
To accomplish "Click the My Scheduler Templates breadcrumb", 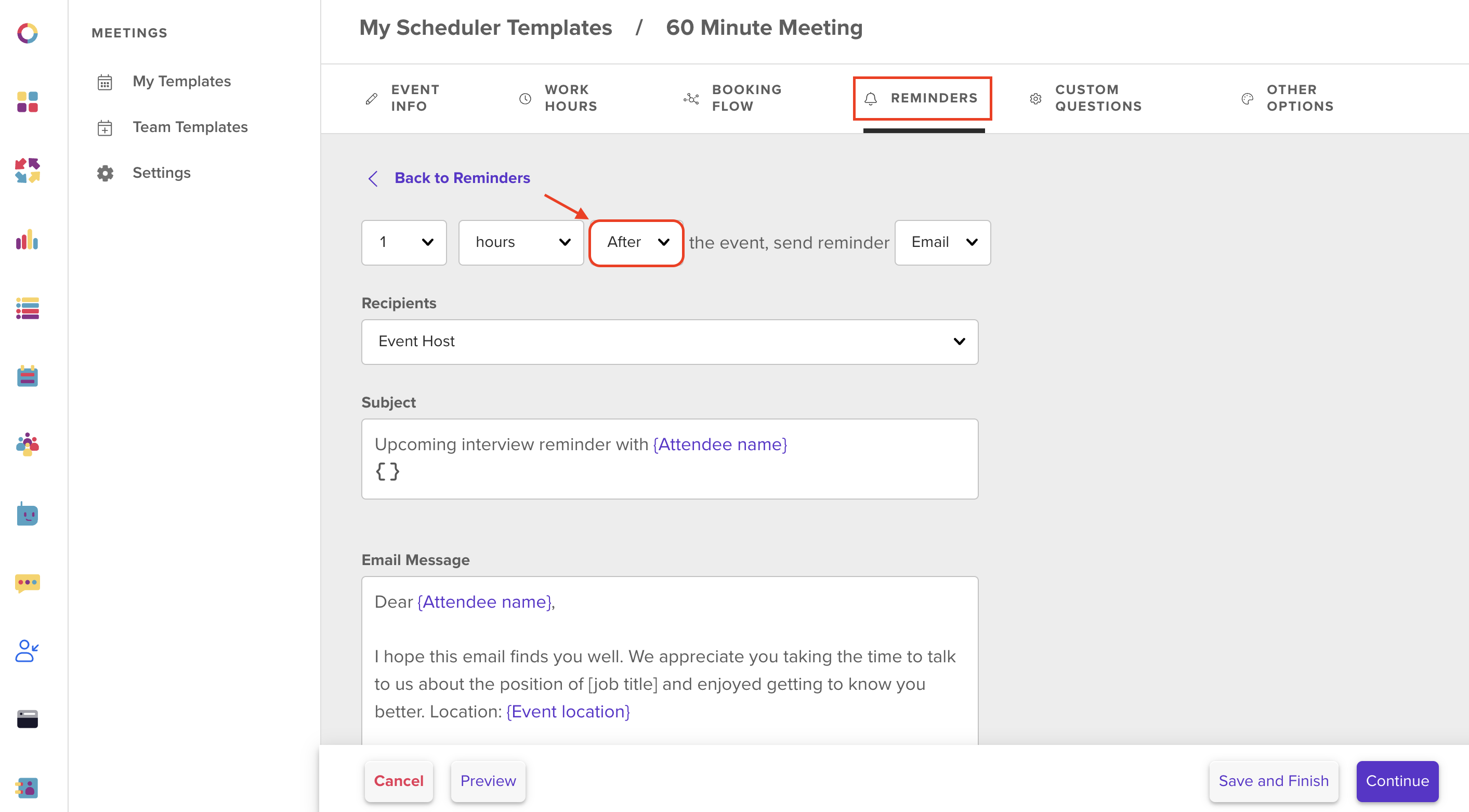I will pyautogui.click(x=486, y=28).
